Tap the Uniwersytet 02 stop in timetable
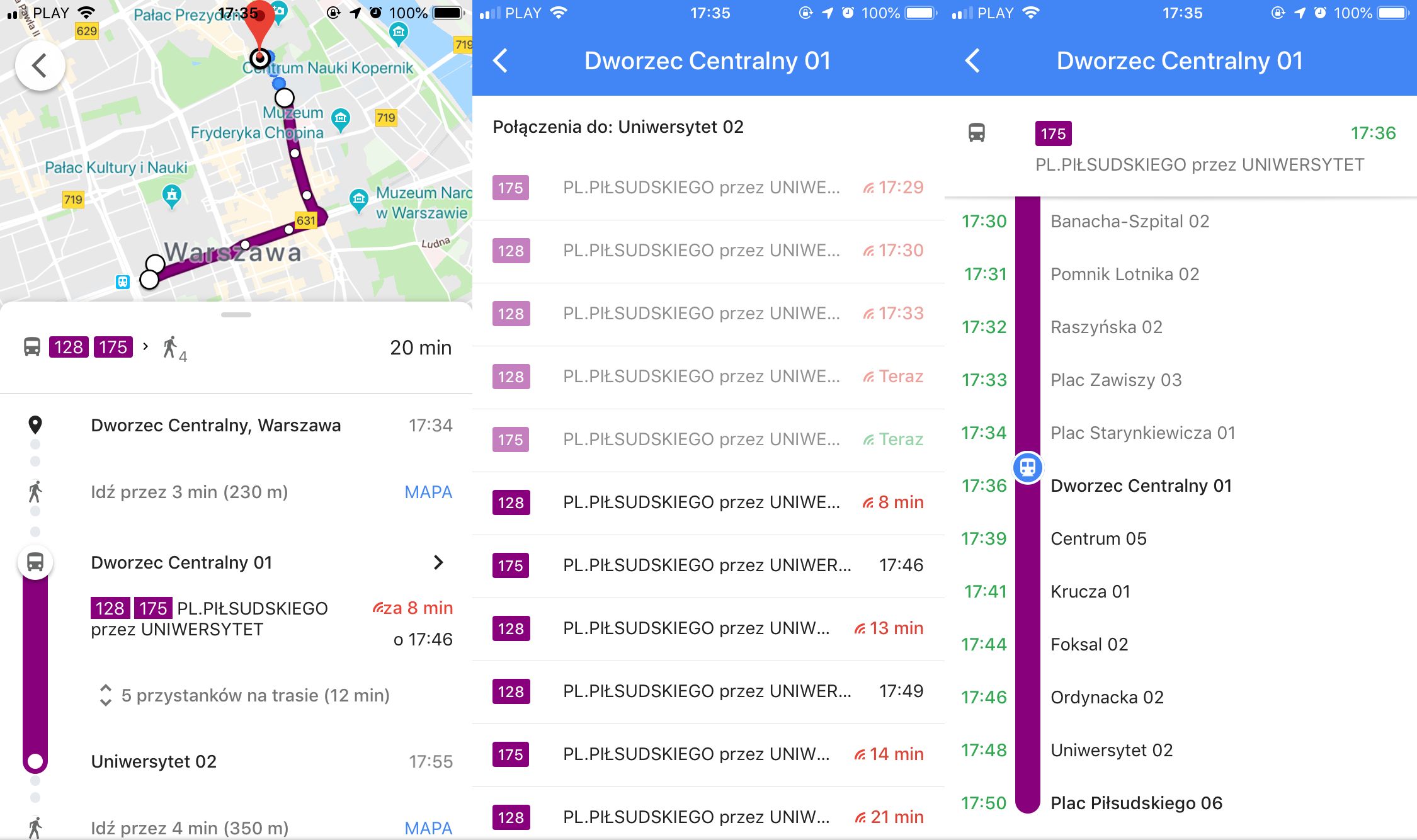The width and height of the screenshot is (1417, 840). (x=1112, y=750)
